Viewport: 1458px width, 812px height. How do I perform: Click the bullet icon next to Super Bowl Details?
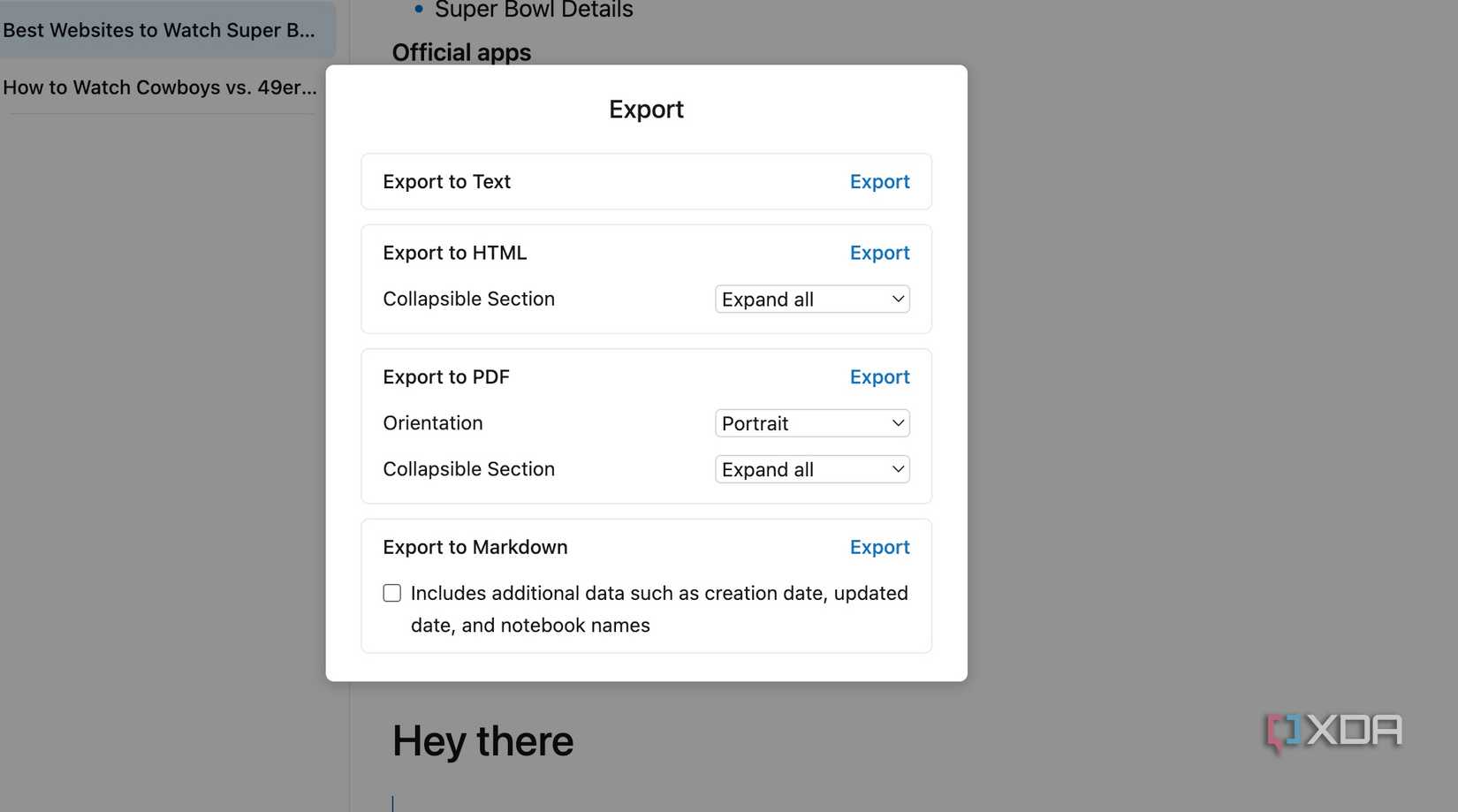418,10
